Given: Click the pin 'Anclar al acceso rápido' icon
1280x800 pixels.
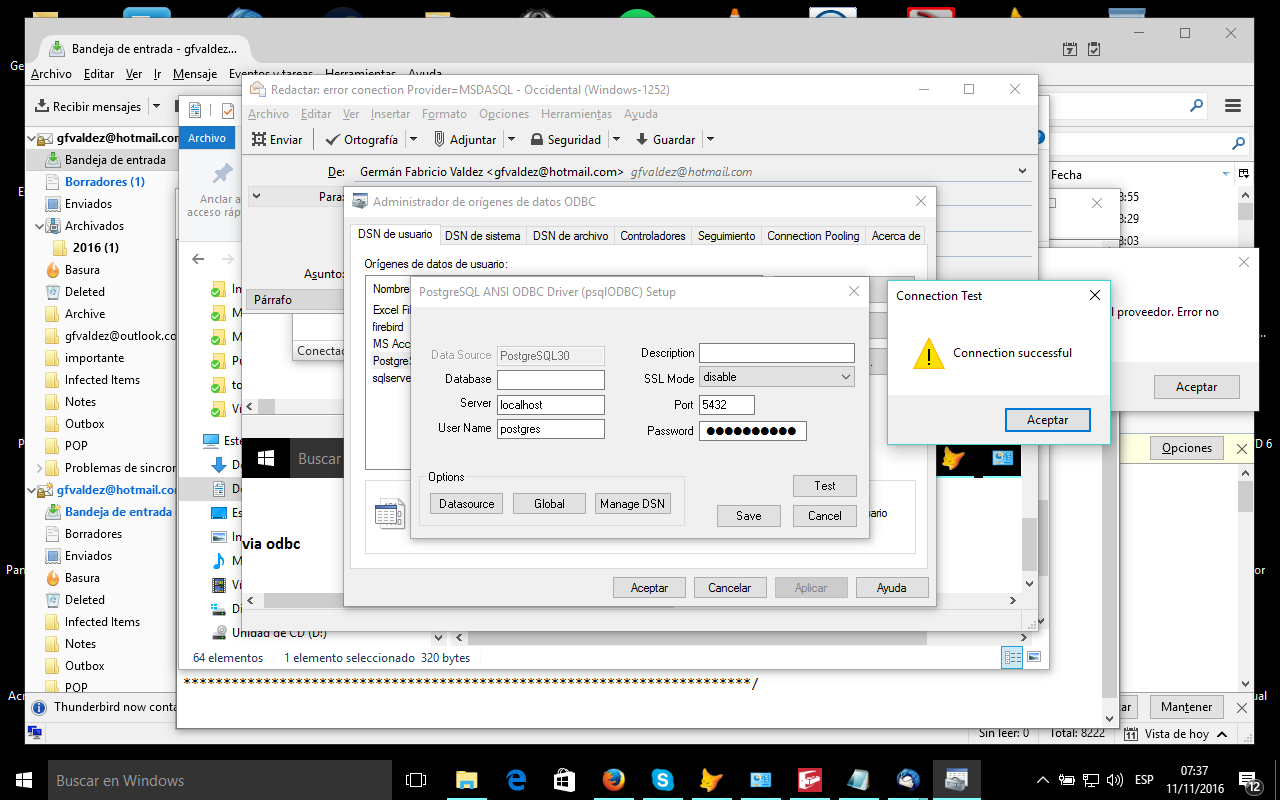Looking at the screenshot, I should pyautogui.click(x=222, y=173).
